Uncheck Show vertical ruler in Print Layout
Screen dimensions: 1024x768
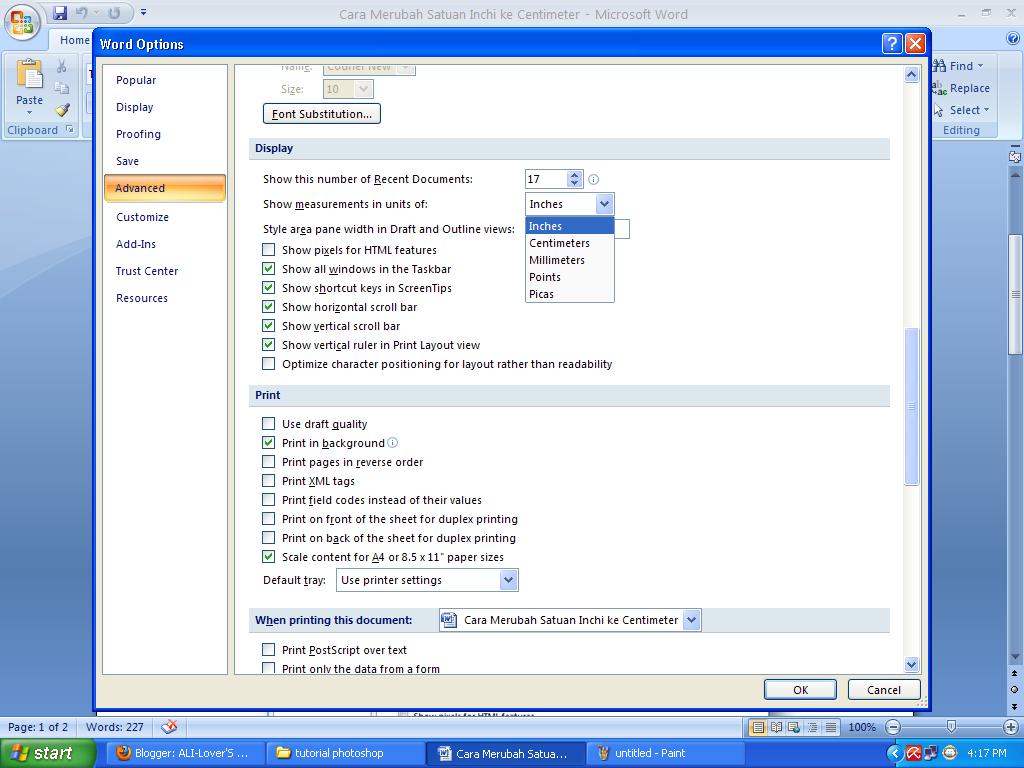[268, 344]
